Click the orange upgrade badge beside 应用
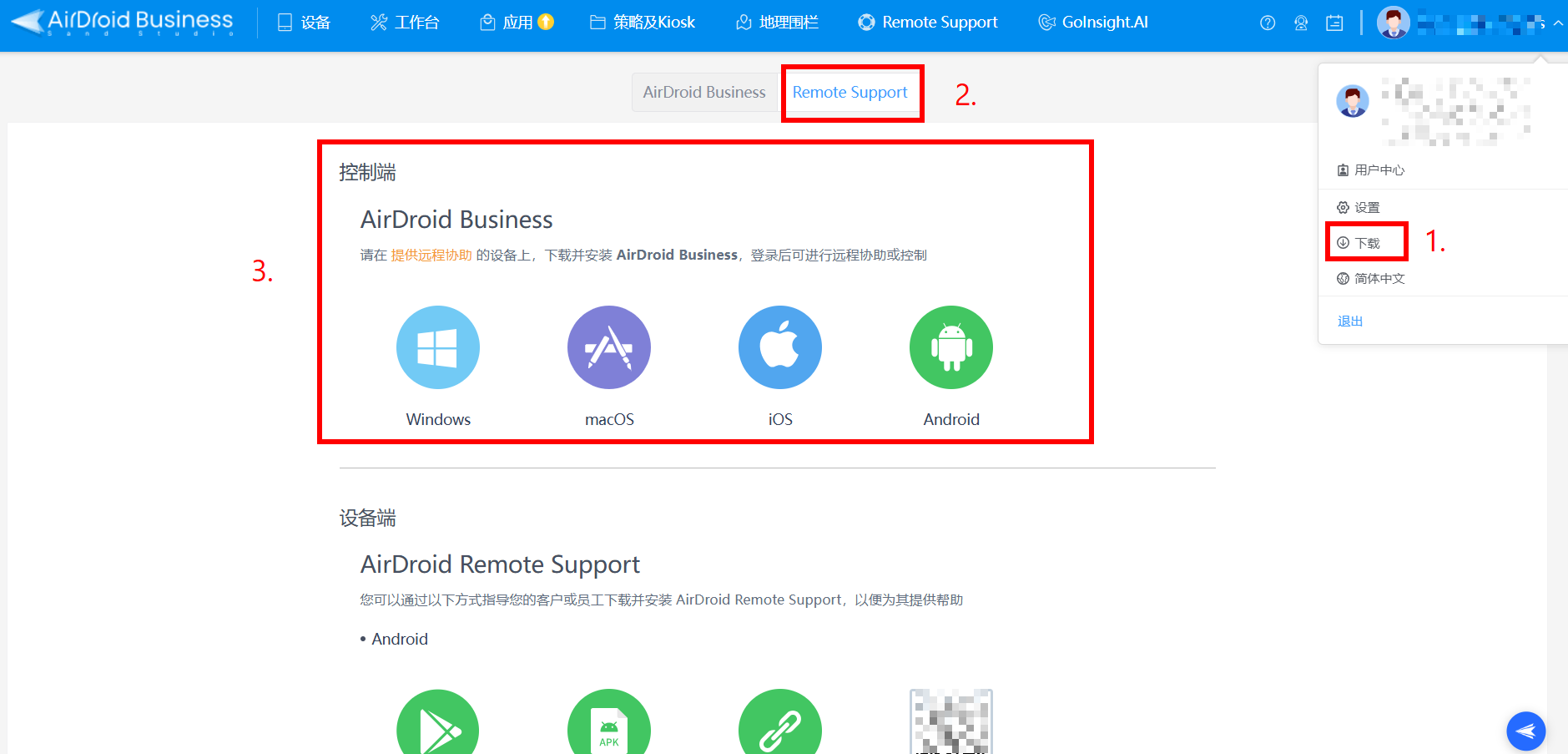This screenshot has height=754, width=1568. point(546,22)
